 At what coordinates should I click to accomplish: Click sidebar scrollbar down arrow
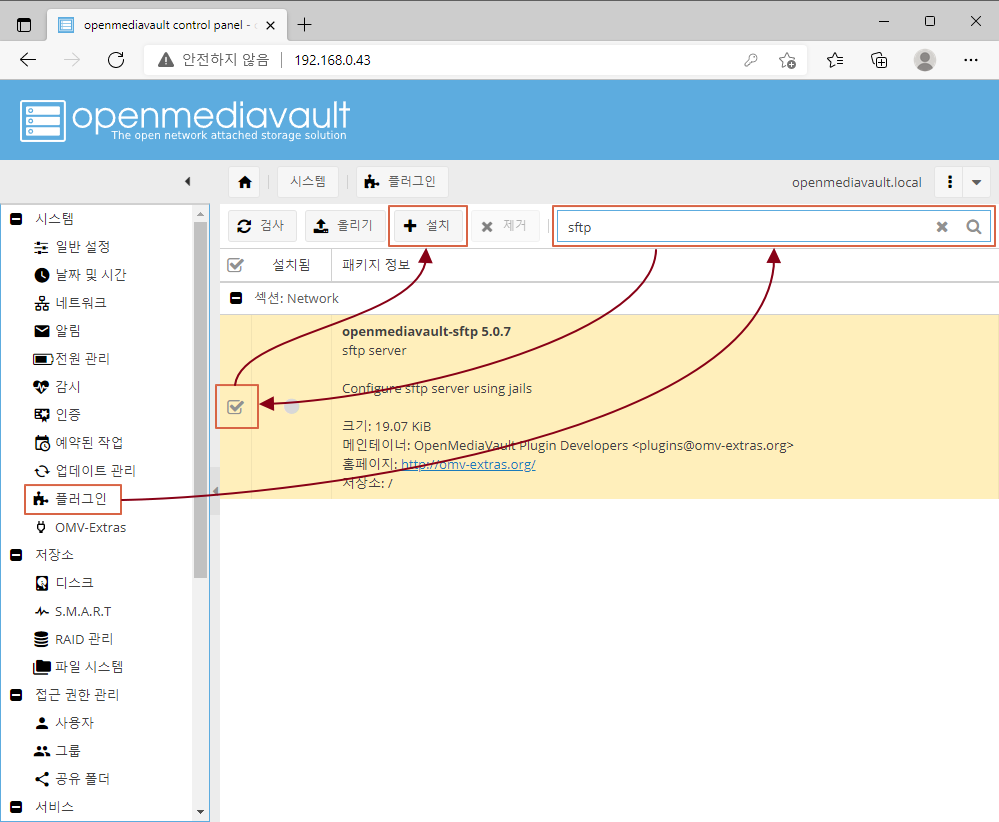(x=201, y=812)
